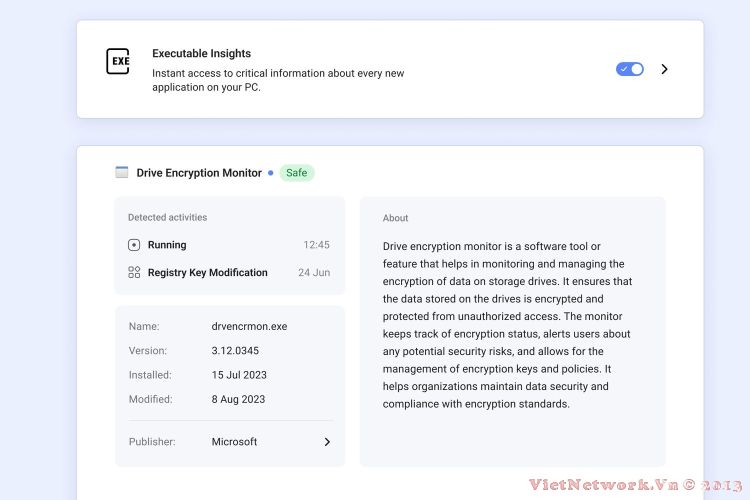Click the EXE Executable Insights icon
750x500 pixels.
118,61
